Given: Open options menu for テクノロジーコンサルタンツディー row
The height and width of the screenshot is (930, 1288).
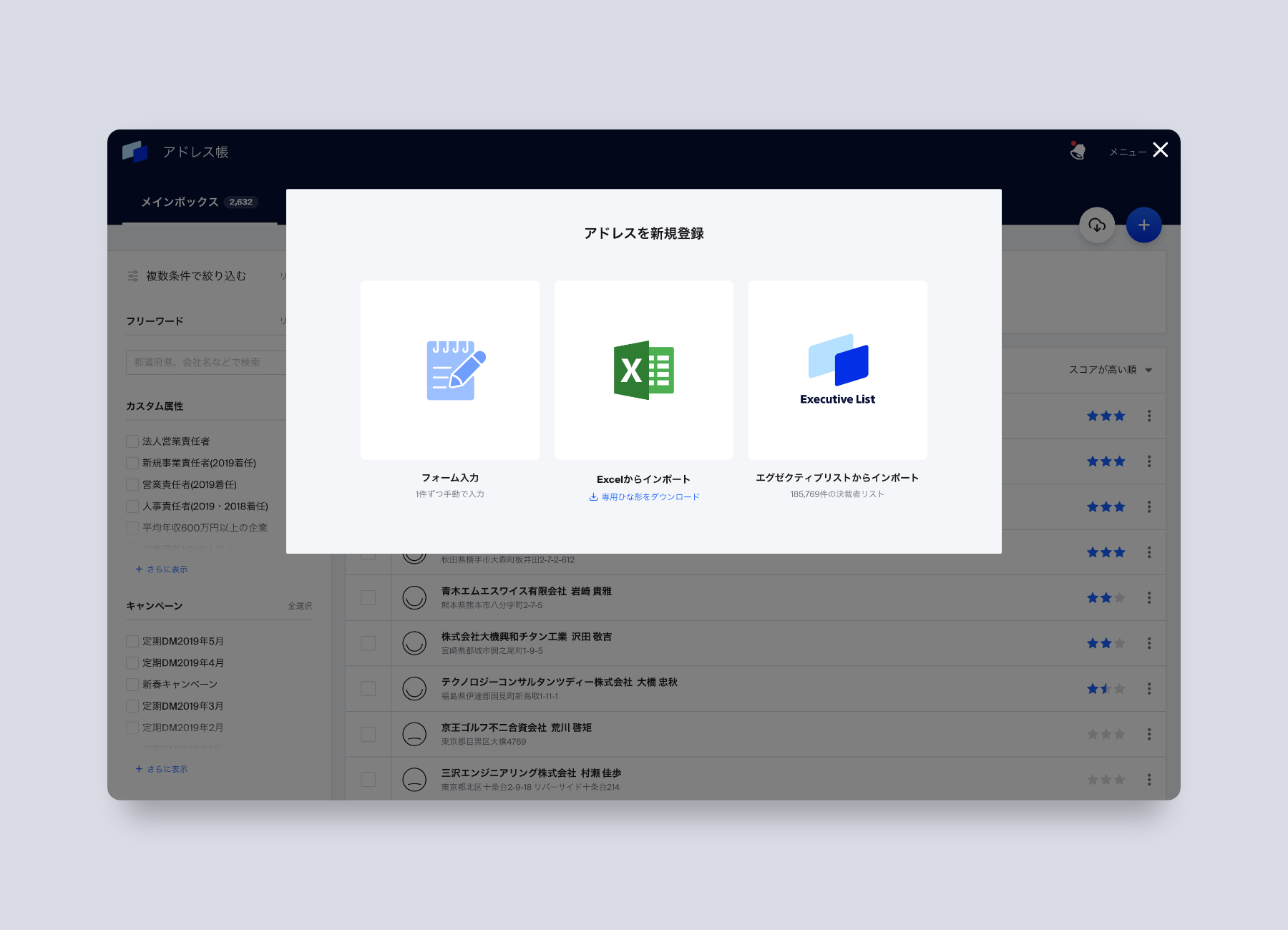Looking at the screenshot, I should pos(1149,688).
